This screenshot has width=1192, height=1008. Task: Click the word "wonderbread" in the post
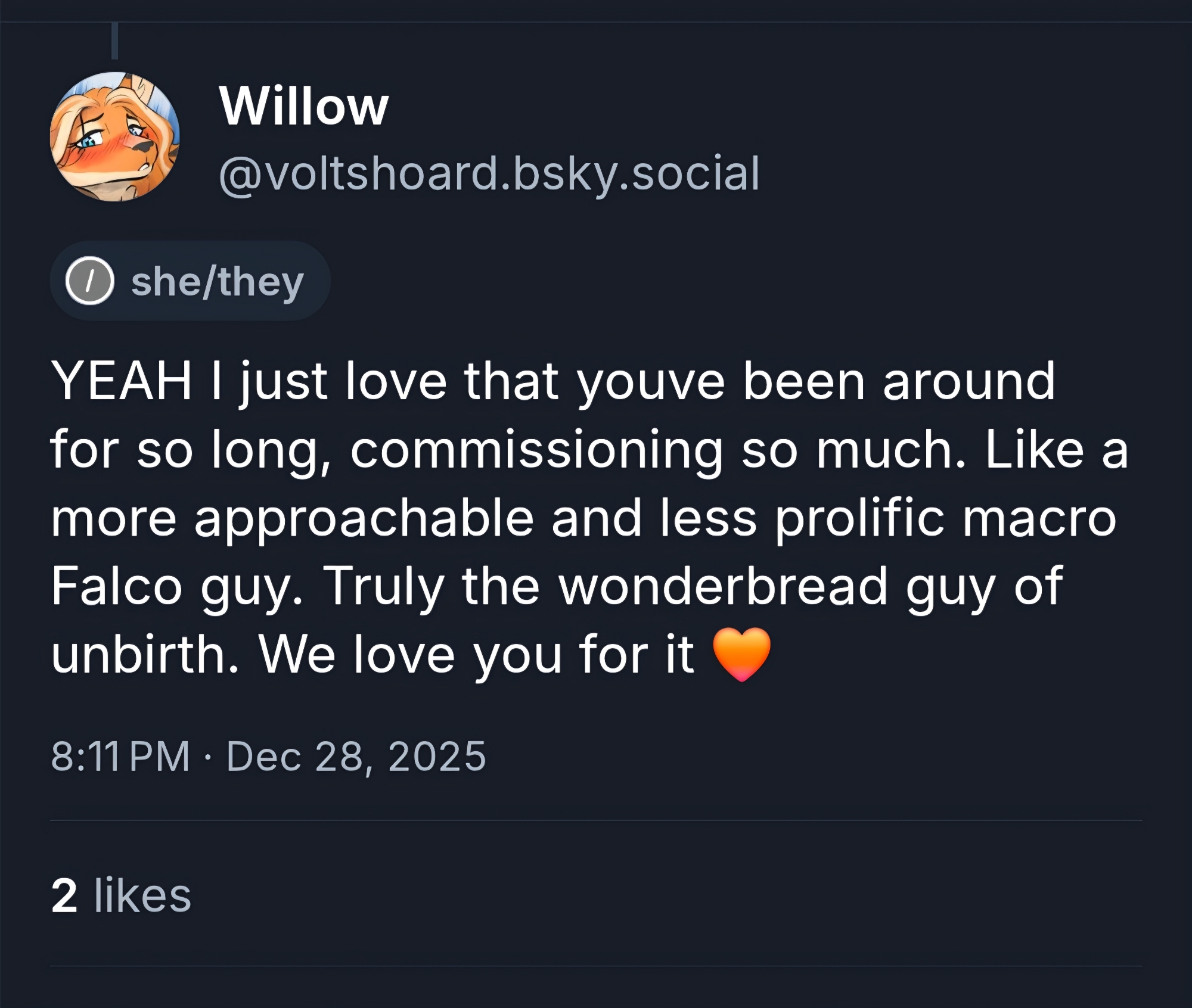723,586
